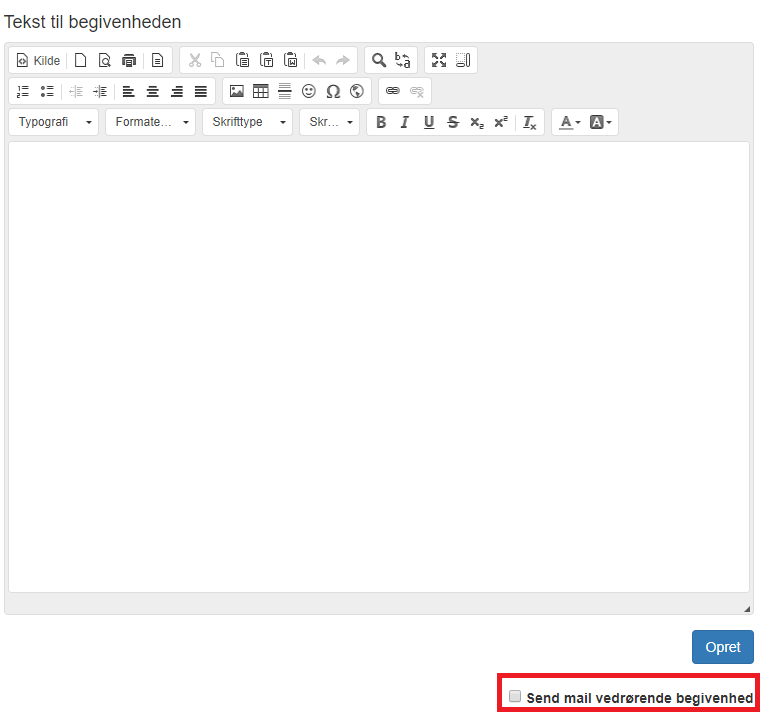Click inside the event text editing area
Image resolution: width=771 pixels, height=713 pixels.
tap(379, 367)
